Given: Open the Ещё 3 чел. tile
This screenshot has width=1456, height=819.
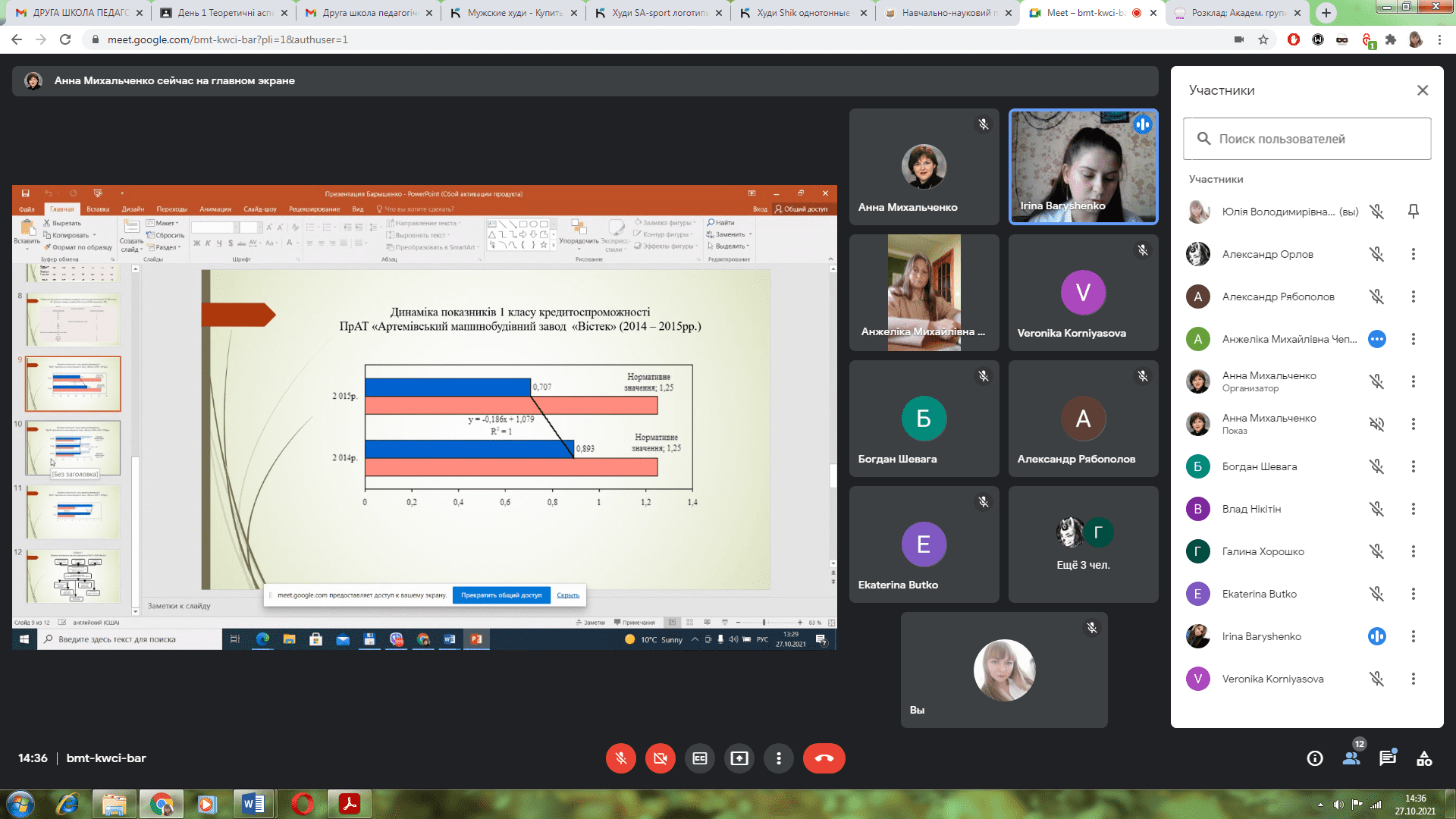Looking at the screenshot, I should coord(1083,544).
